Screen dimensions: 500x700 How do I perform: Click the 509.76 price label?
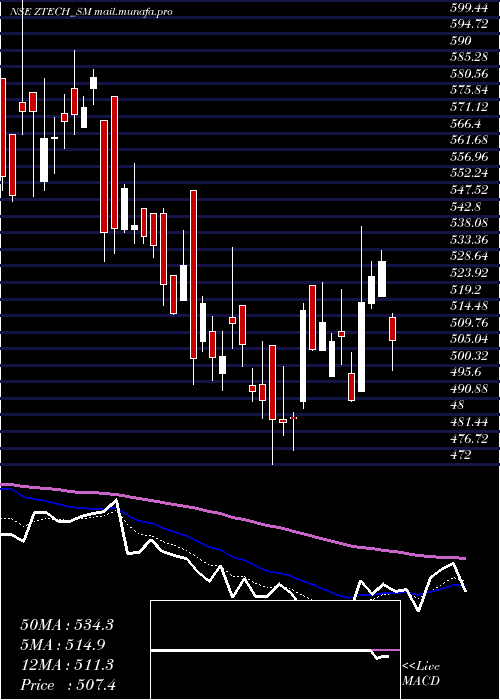[468, 322]
